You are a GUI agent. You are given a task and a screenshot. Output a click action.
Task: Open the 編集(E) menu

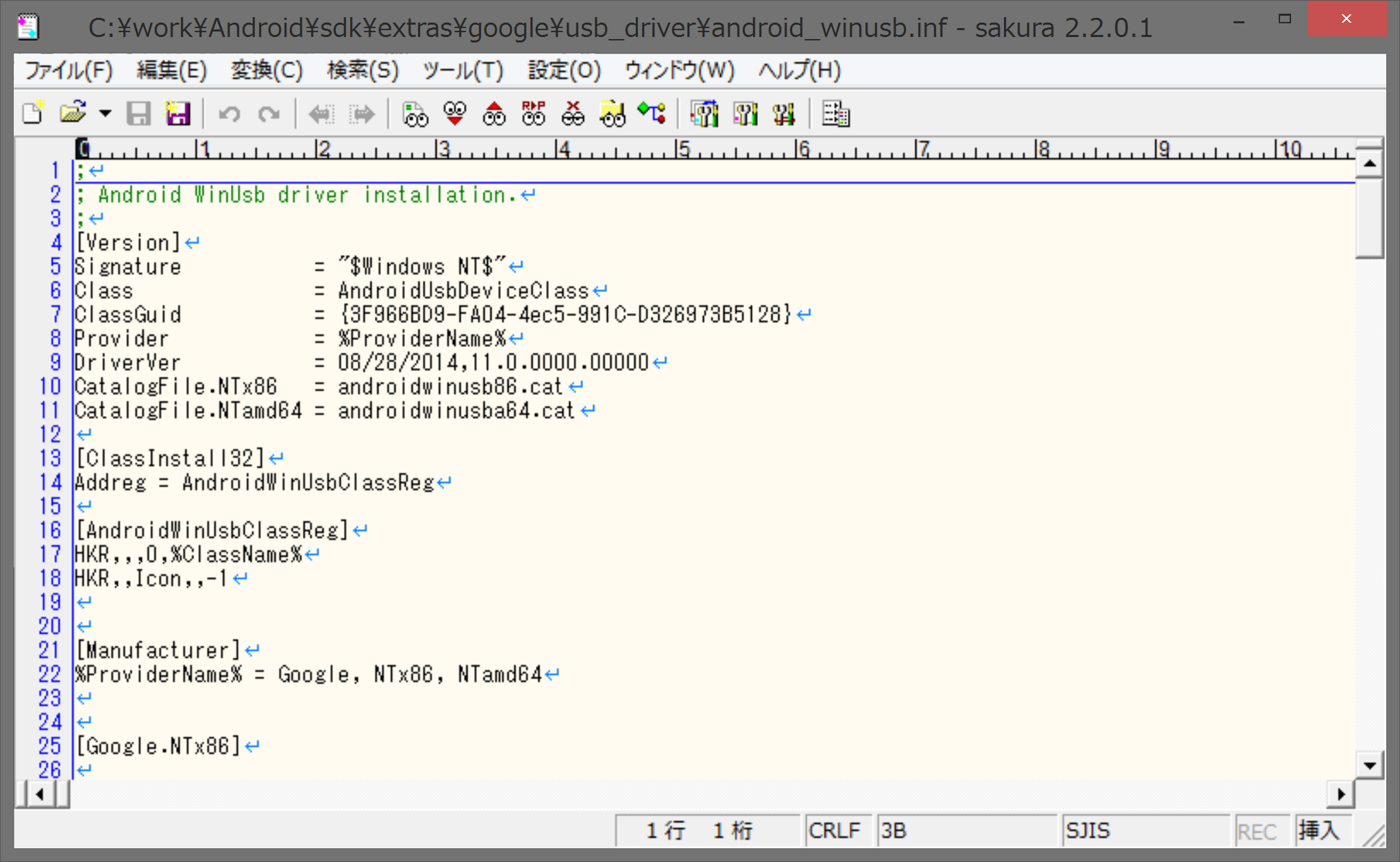(171, 70)
